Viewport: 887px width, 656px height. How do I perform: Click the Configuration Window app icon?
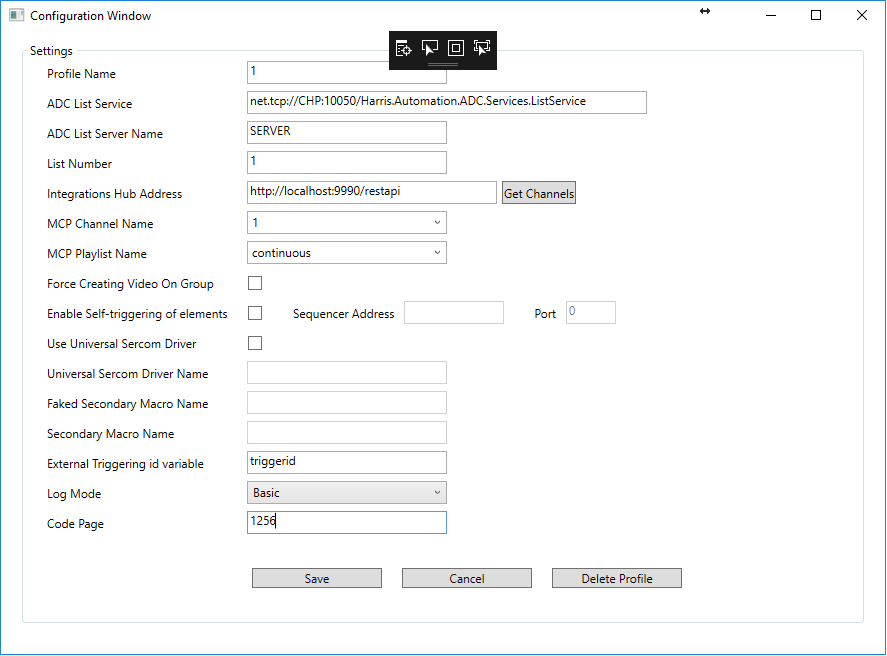click(x=16, y=16)
